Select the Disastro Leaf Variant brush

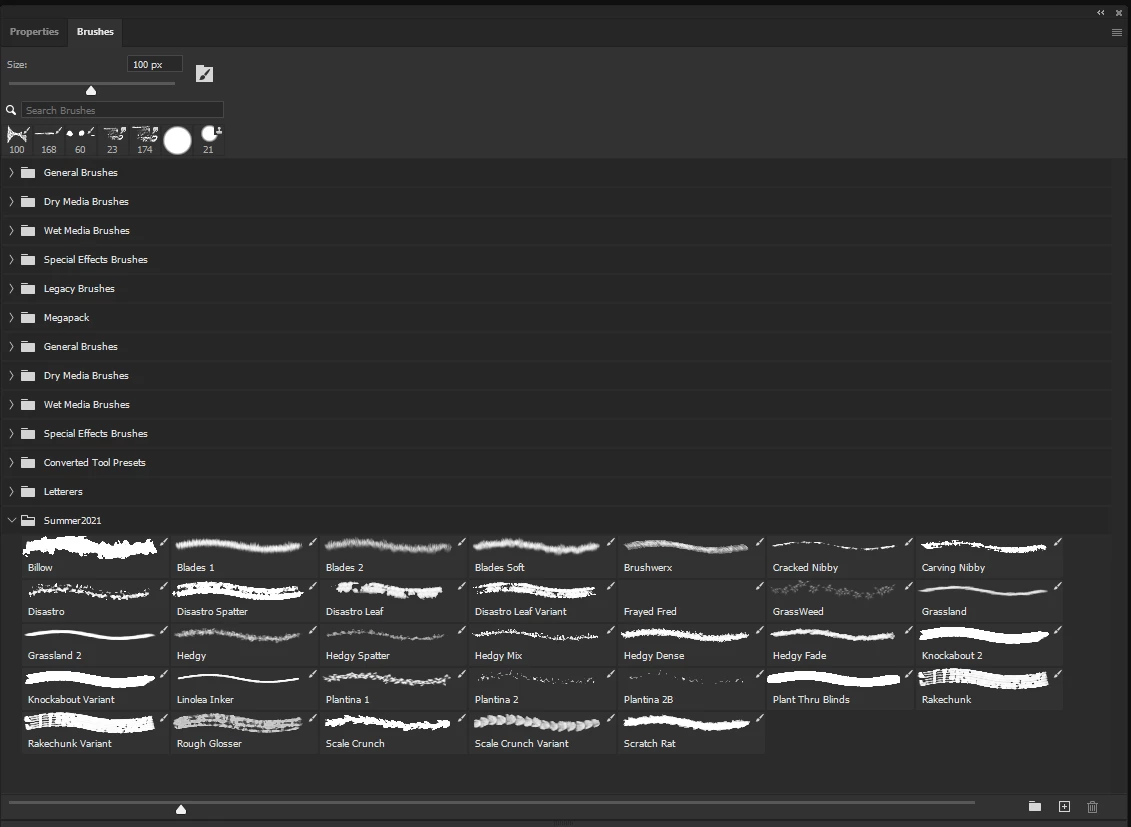542,599
